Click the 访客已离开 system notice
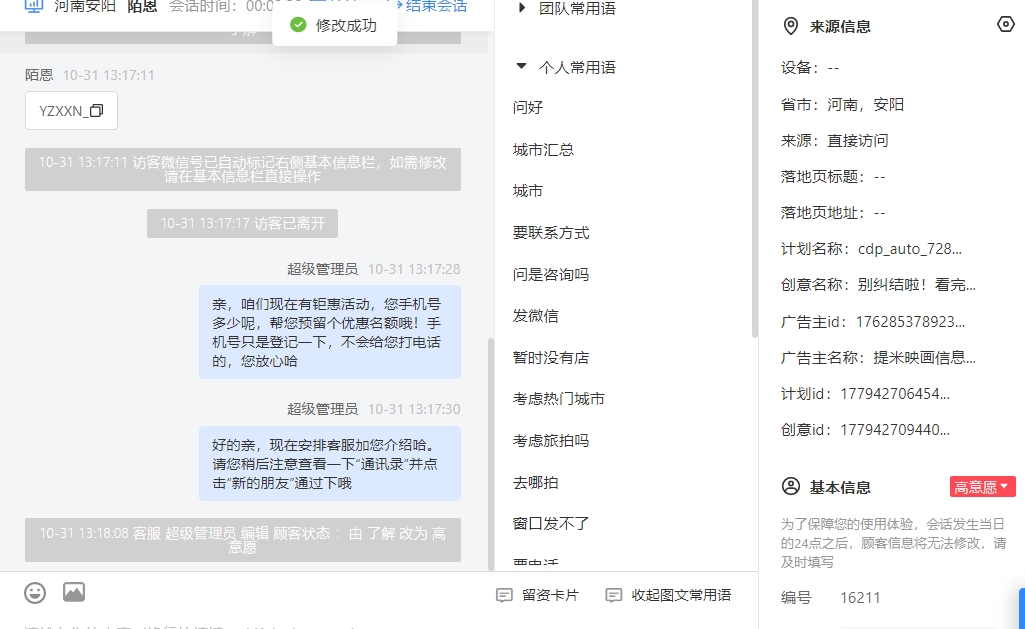The image size is (1025, 629). (x=243, y=224)
